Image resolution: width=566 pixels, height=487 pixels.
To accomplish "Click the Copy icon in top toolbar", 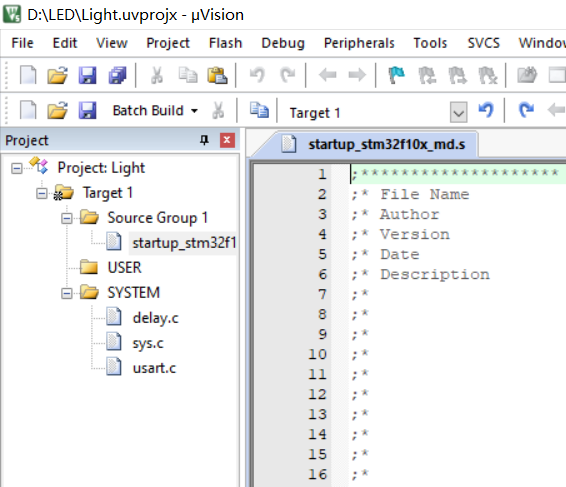I will click(188, 75).
